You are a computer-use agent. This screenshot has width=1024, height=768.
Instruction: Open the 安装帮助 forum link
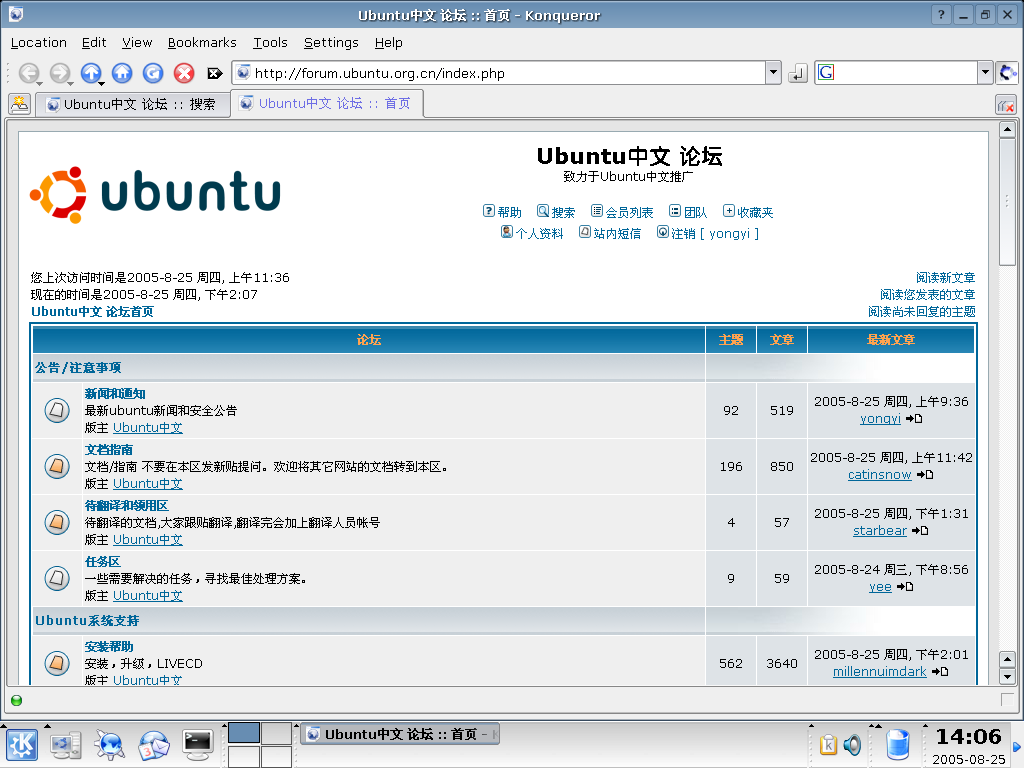109,647
